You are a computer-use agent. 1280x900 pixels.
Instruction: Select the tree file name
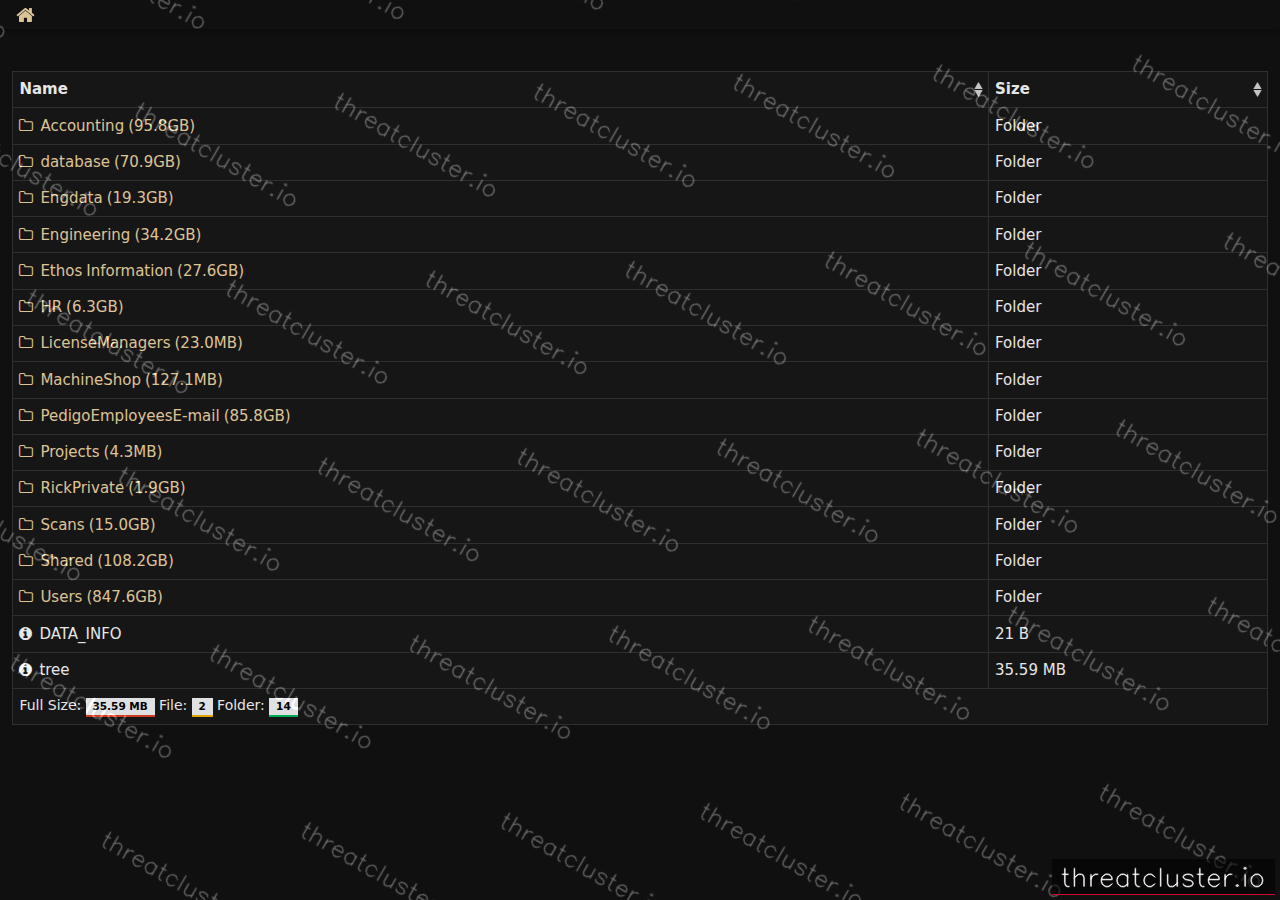54,669
